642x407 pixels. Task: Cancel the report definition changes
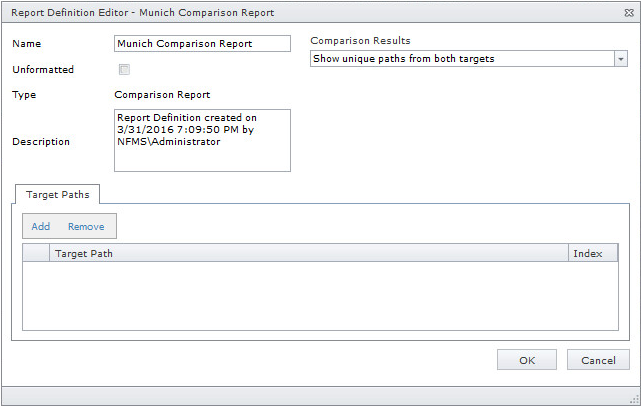click(598, 360)
